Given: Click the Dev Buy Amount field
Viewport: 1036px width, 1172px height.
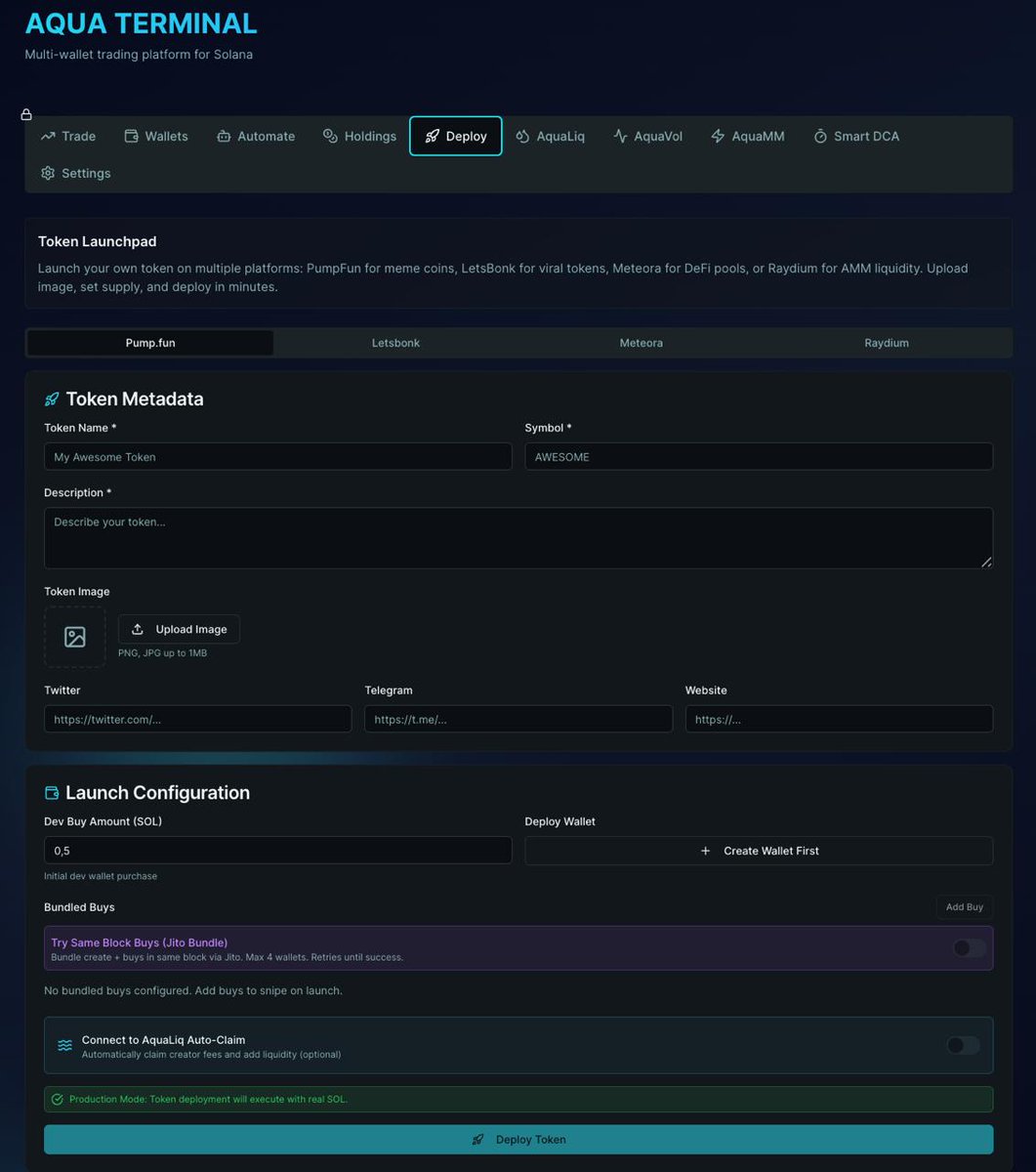Looking at the screenshot, I should tap(278, 850).
